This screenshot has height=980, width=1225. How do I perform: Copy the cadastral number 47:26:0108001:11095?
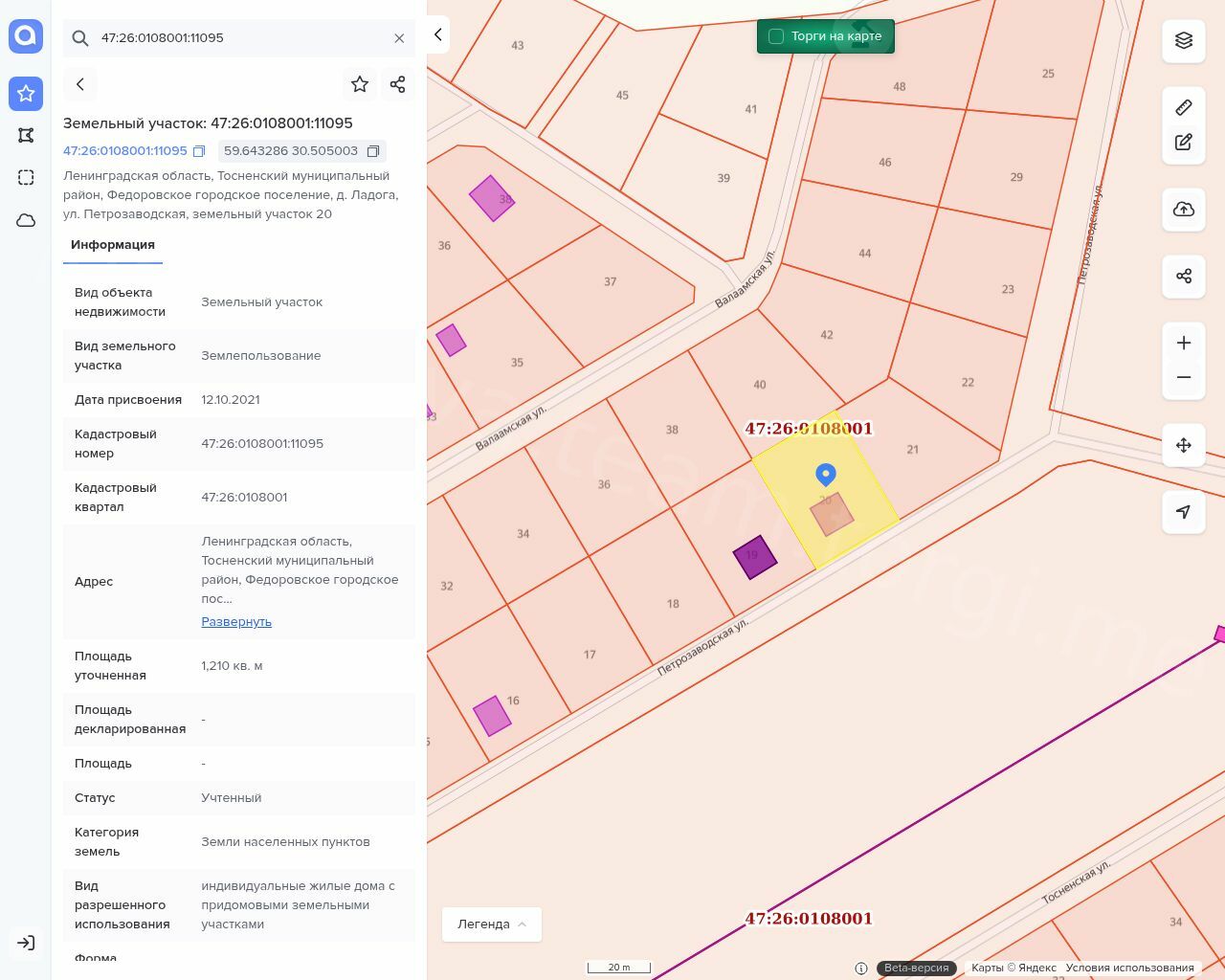click(x=199, y=151)
